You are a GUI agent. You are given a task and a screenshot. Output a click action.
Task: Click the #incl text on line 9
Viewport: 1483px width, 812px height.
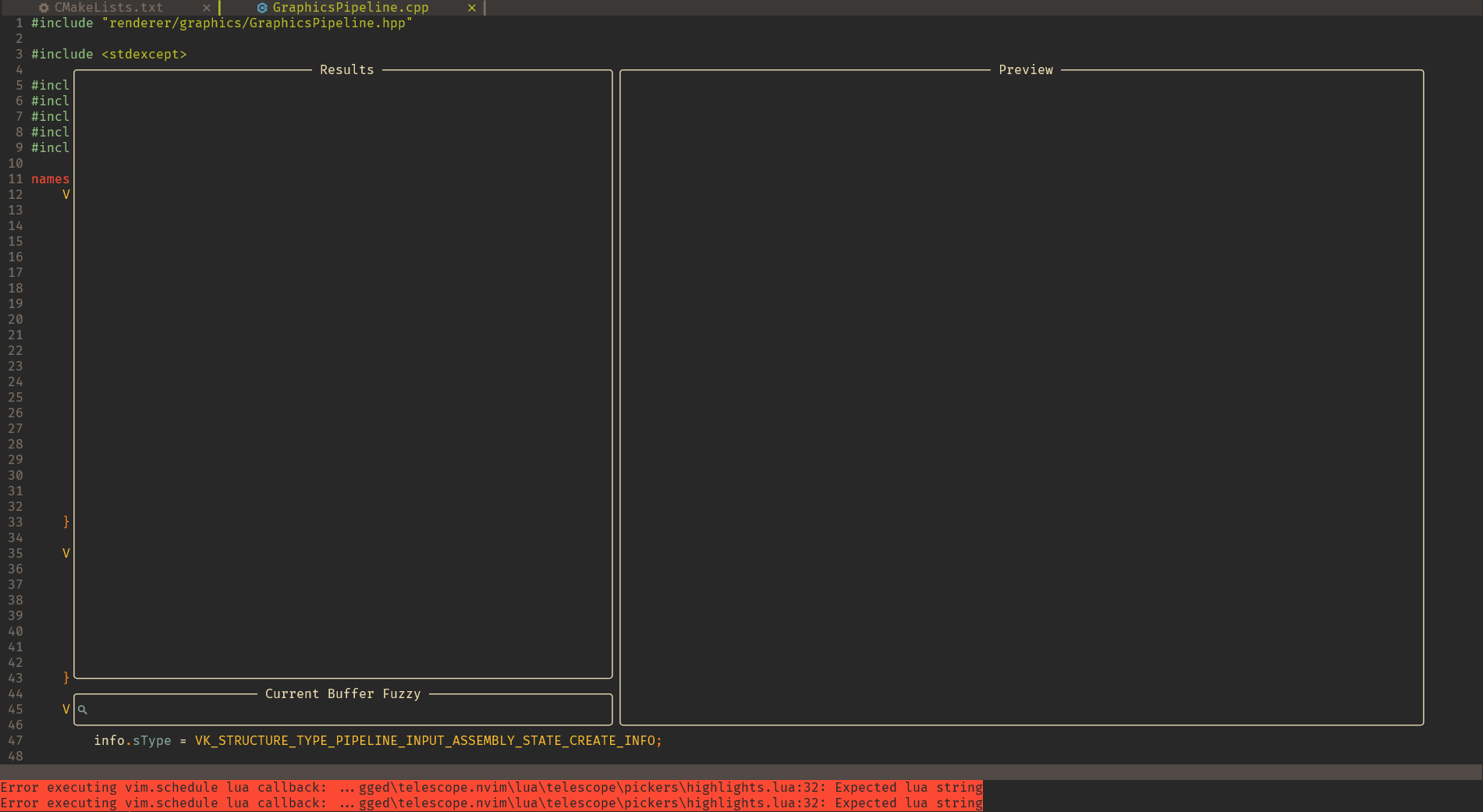[x=51, y=148]
